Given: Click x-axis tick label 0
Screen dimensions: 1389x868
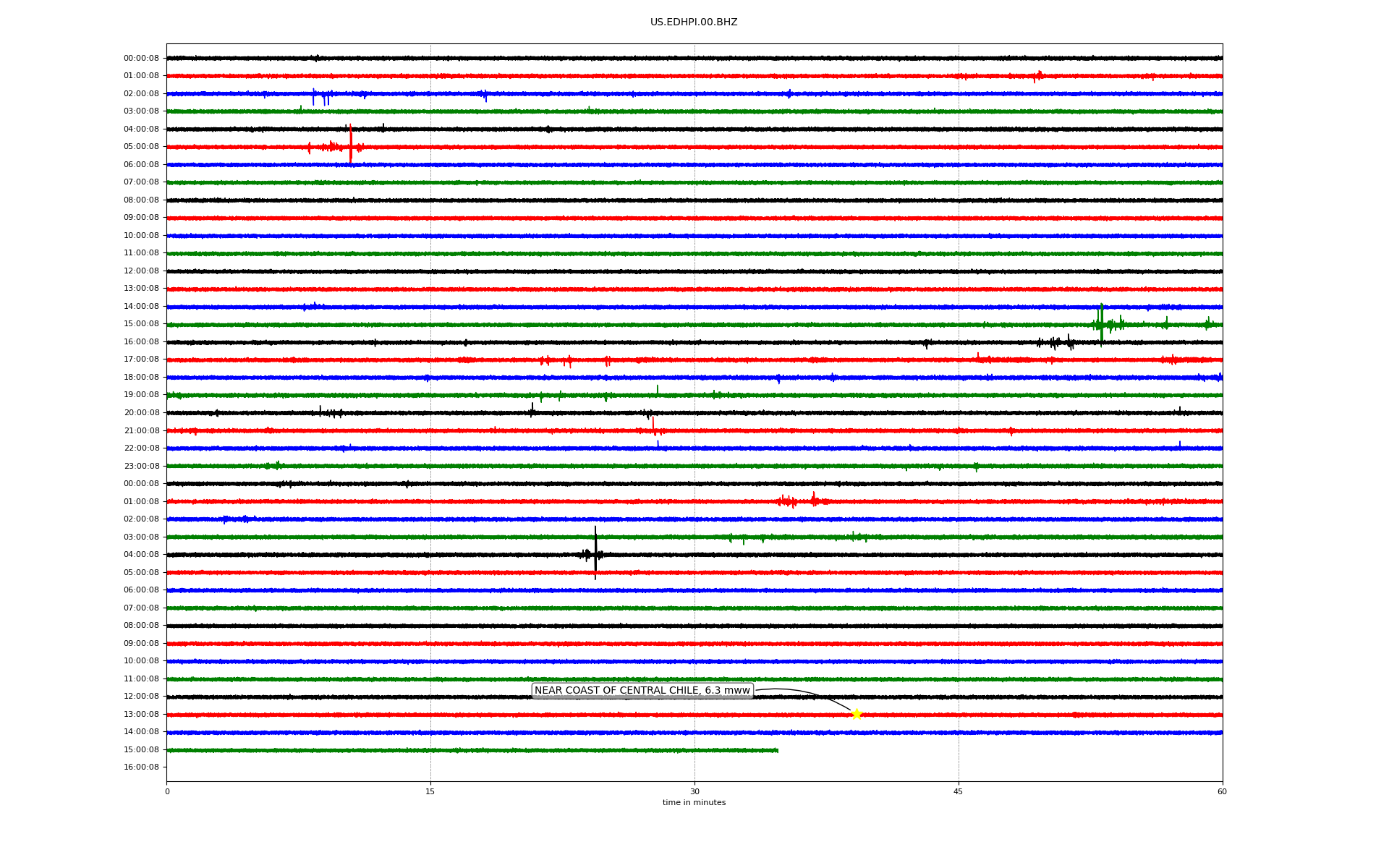Looking at the screenshot, I should click(x=167, y=792).
